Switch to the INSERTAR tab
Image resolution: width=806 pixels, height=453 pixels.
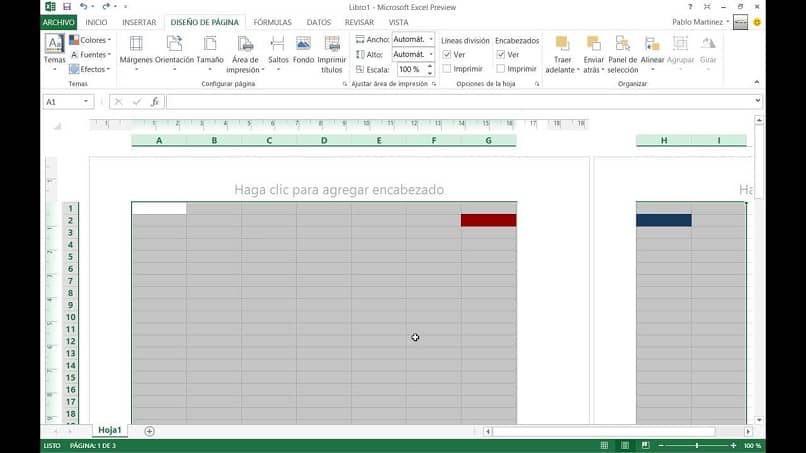(139, 22)
